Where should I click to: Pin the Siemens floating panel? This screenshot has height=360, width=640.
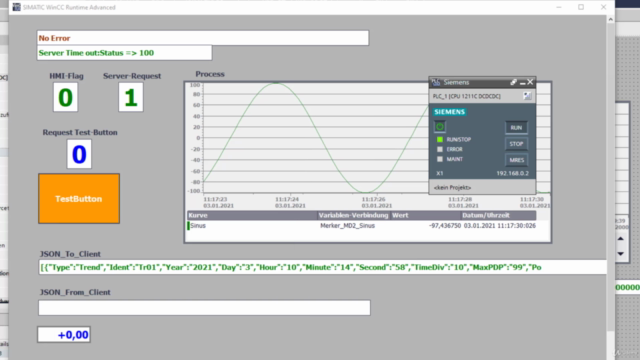tap(513, 82)
